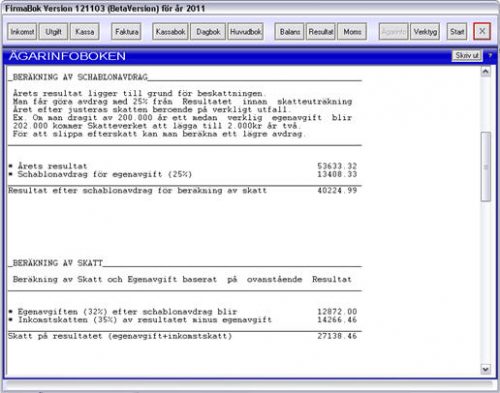Open the Inkomst section
The height and width of the screenshot is (393, 500).
coord(22,32)
